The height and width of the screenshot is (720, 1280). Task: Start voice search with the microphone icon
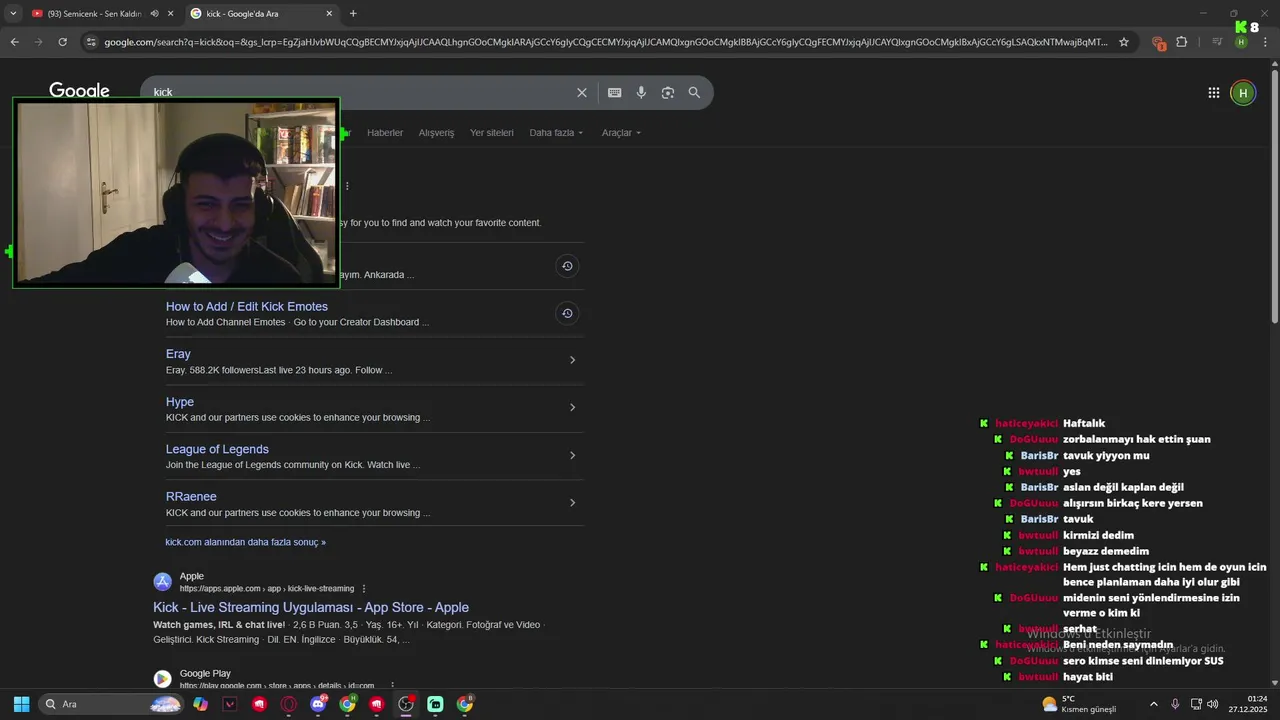coord(641,92)
